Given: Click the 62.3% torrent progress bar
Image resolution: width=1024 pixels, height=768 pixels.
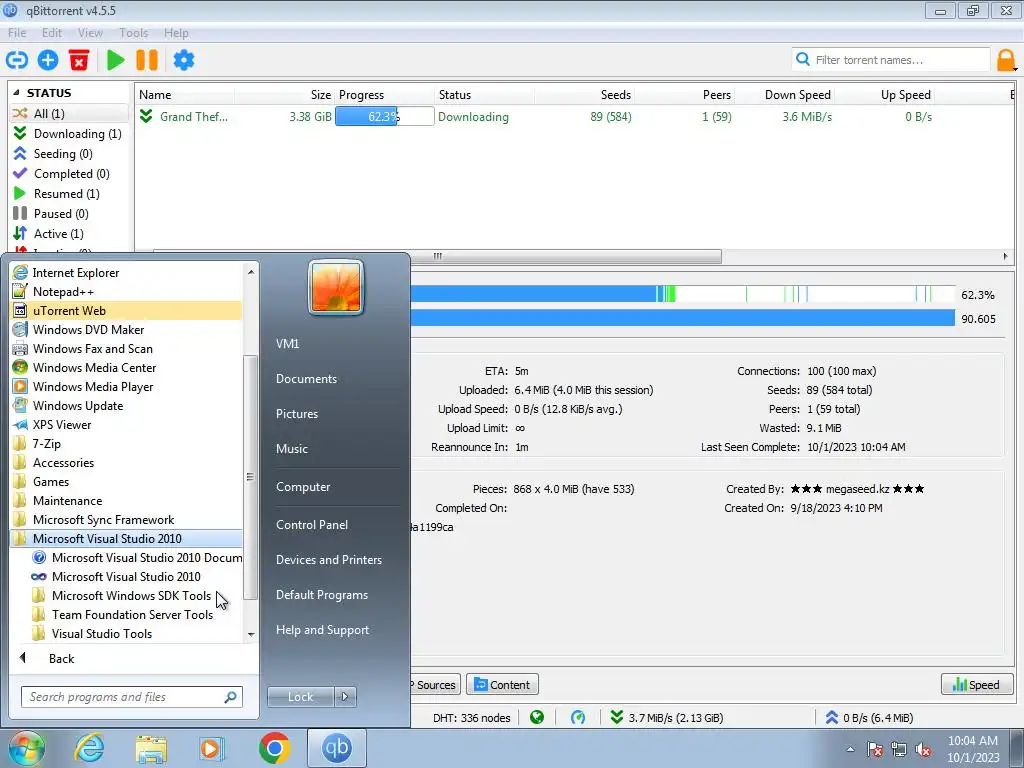Looking at the screenshot, I should coord(385,117).
